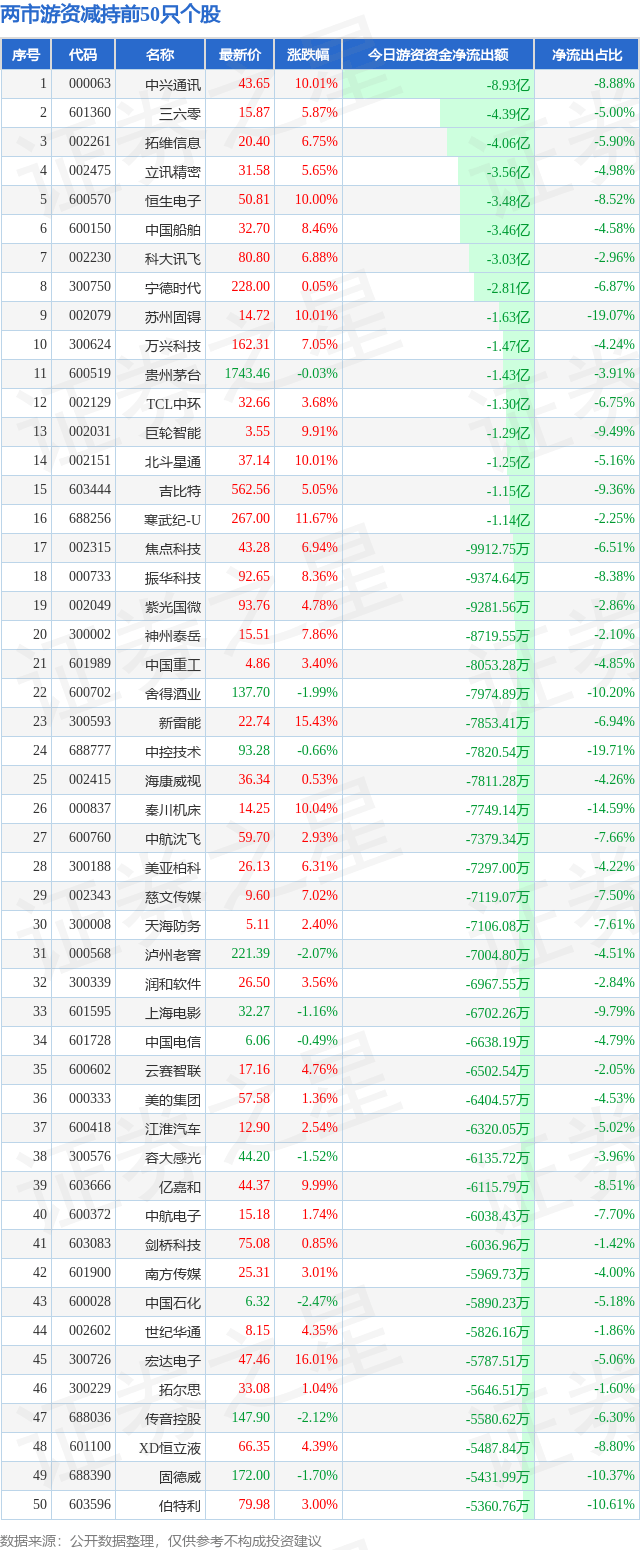Click price 162.31 for 万兴科技

[x=251, y=345]
